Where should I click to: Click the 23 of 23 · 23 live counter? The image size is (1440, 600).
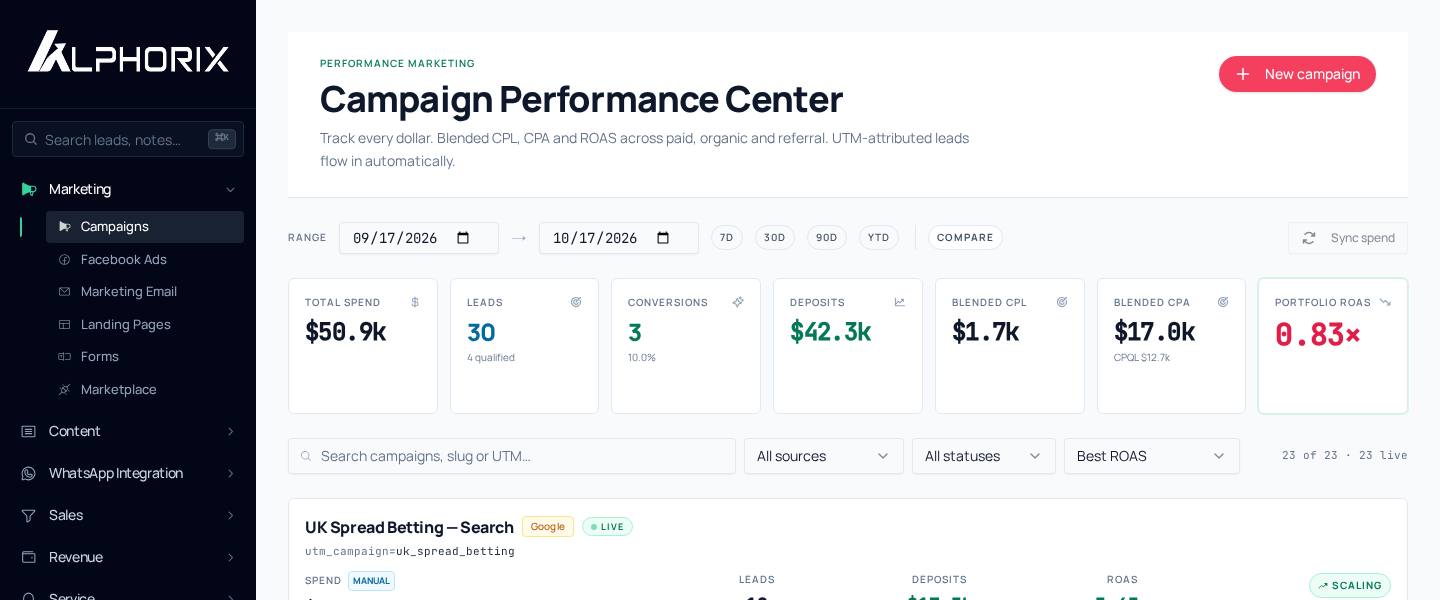(x=1345, y=456)
